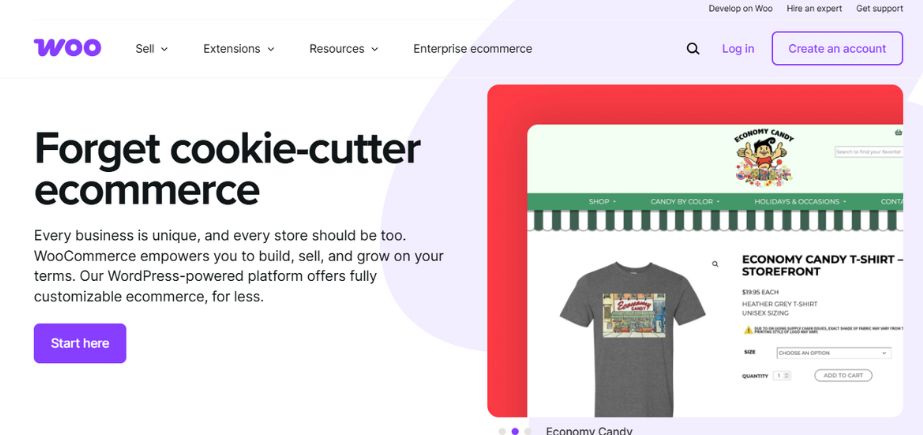Click the candy store search field
This screenshot has height=435, width=923.
[869, 152]
